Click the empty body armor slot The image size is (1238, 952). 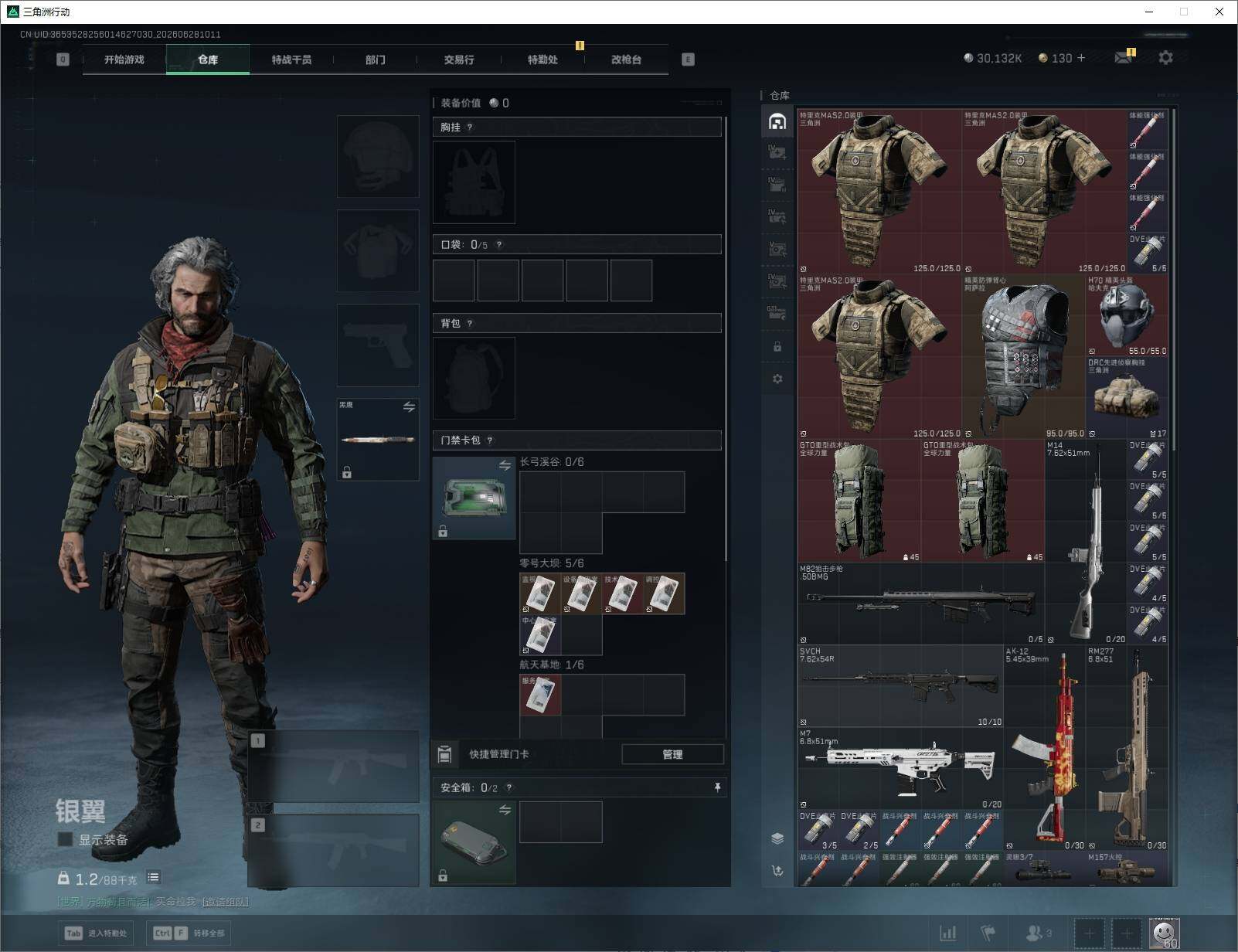378,250
